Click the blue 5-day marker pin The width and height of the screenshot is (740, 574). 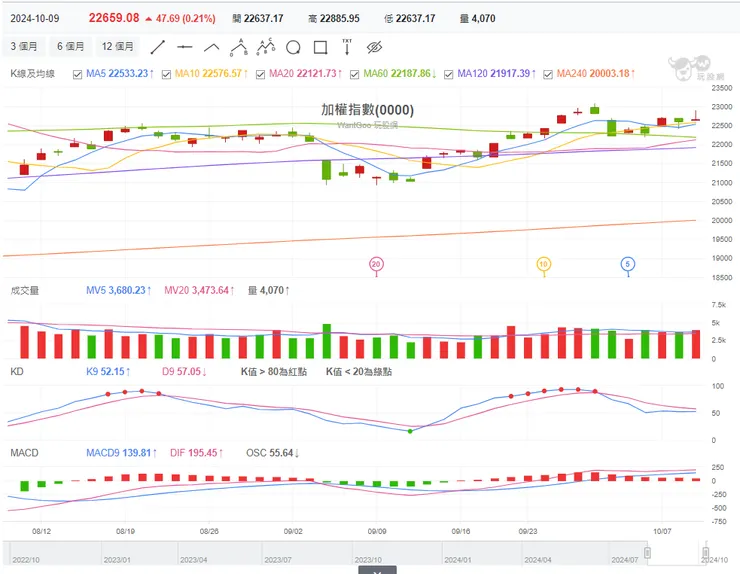(628, 264)
